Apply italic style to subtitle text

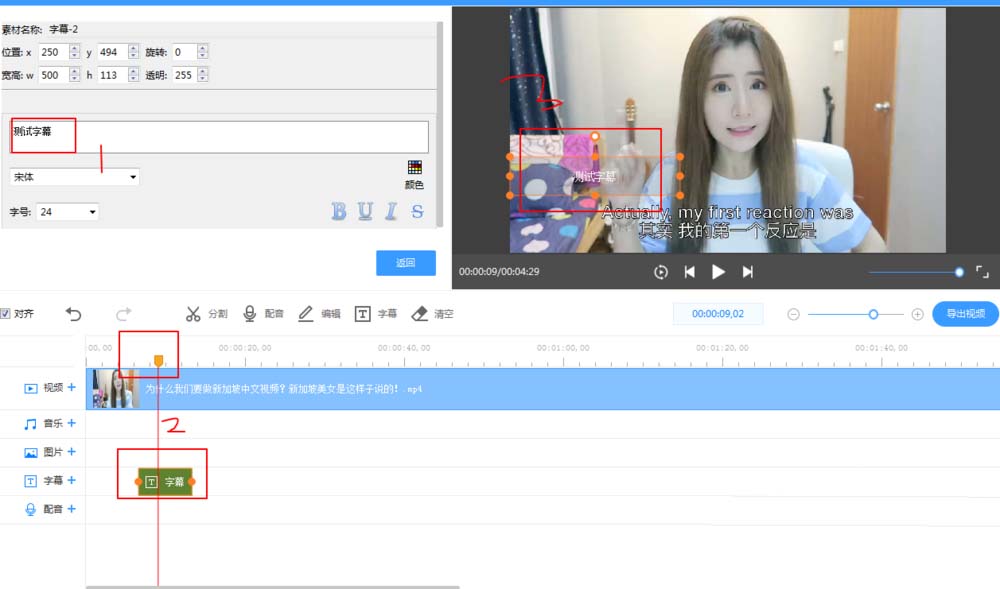tap(389, 212)
